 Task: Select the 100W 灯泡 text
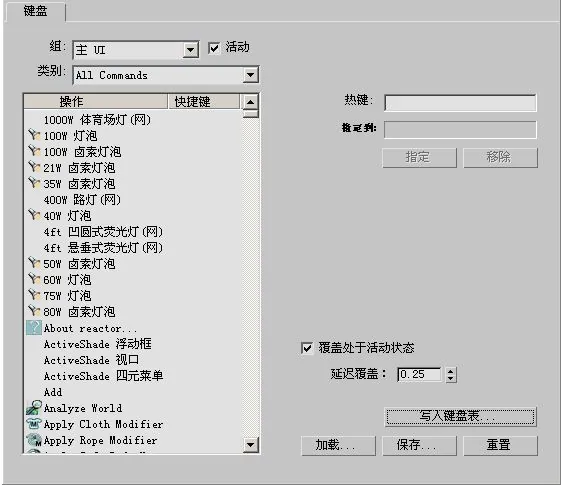[x=70, y=135]
